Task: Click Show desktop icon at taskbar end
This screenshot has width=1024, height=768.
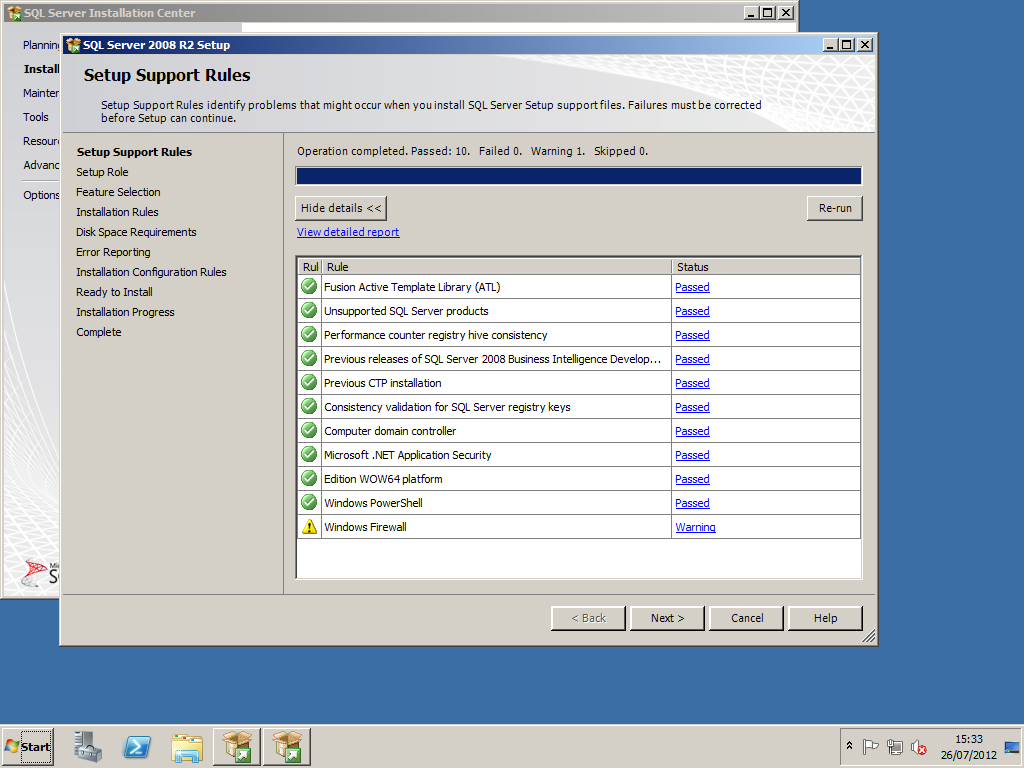Action: coord(1012,747)
